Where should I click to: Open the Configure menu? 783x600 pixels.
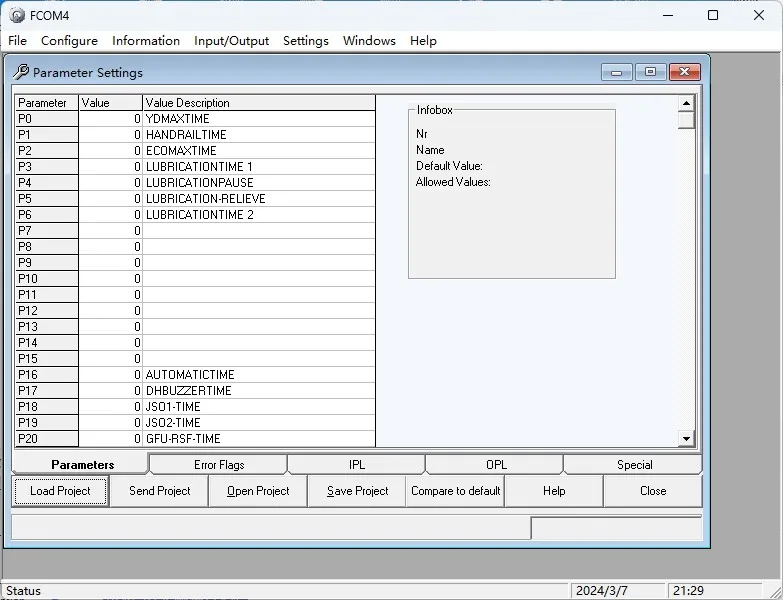pyautogui.click(x=69, y=41)
